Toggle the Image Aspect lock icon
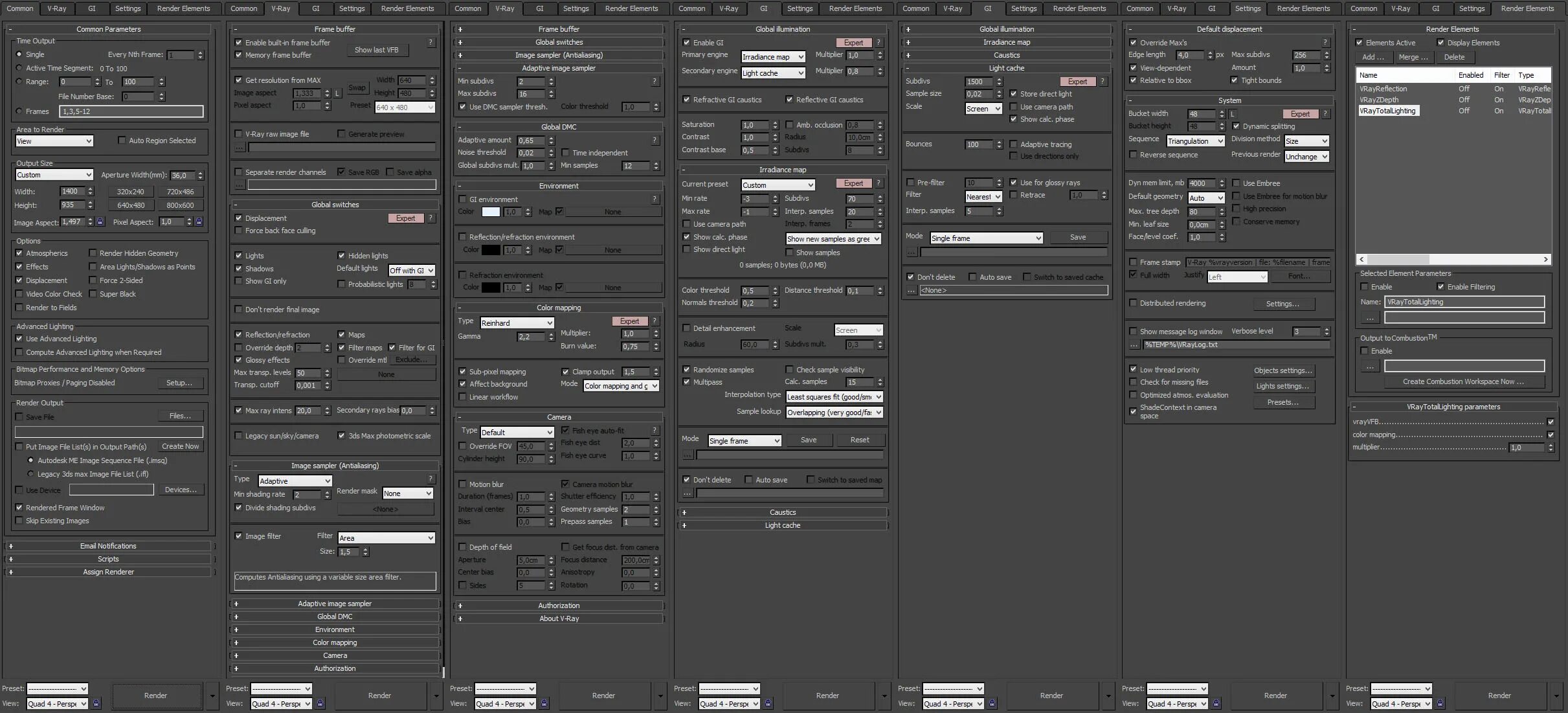 pyautogui.click(x=100, y=221)
